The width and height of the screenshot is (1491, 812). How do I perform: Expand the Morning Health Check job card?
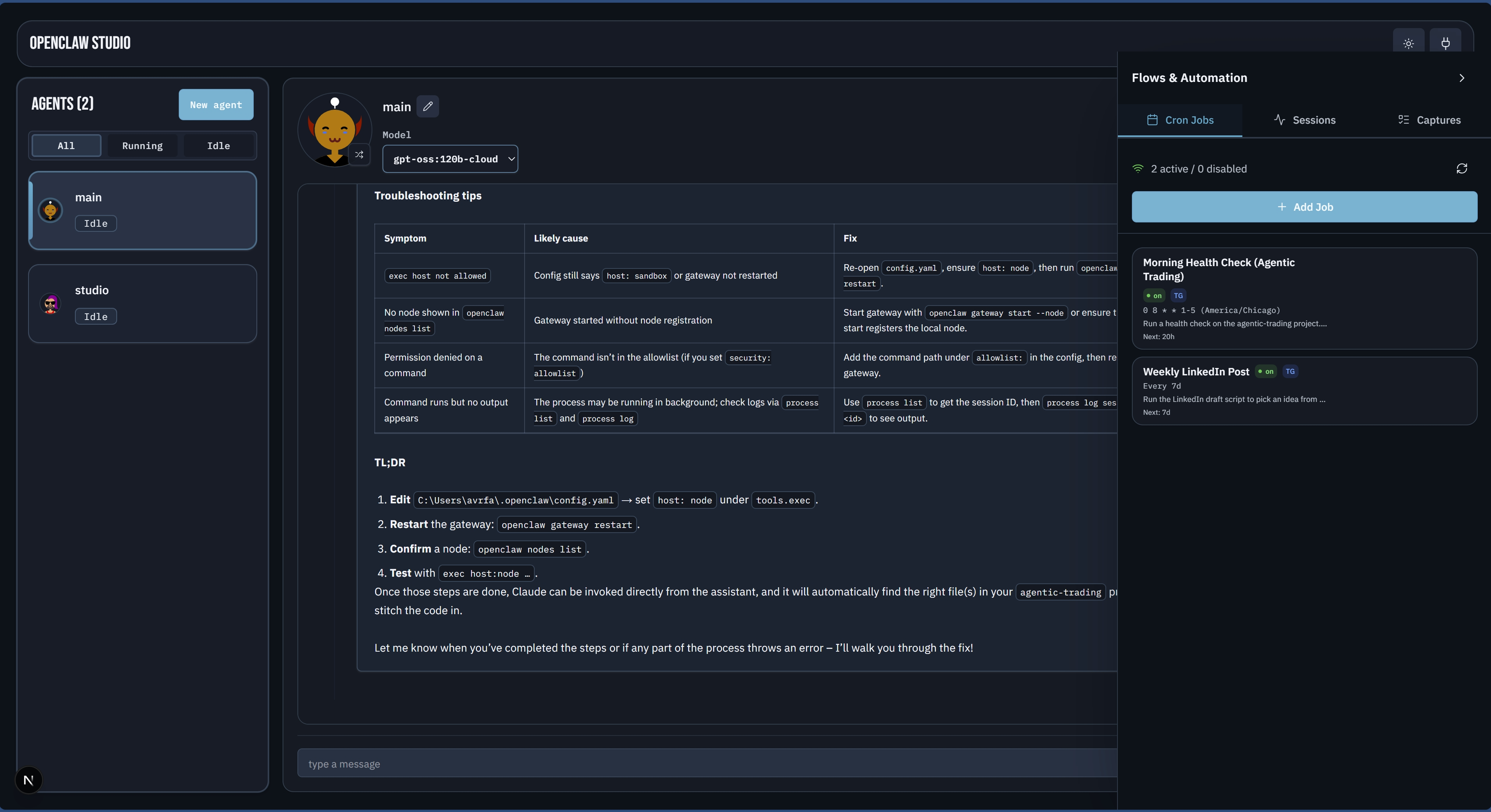click(1304, 298)
